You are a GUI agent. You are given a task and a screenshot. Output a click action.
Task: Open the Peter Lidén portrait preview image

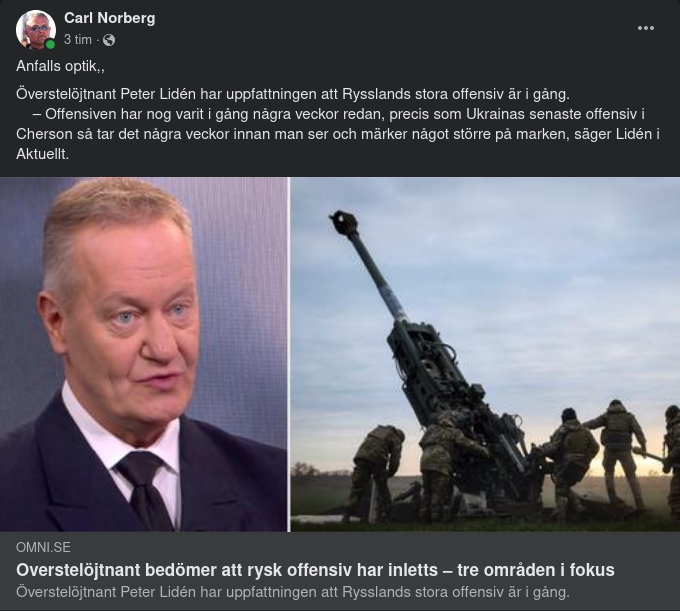pos(144,354)
